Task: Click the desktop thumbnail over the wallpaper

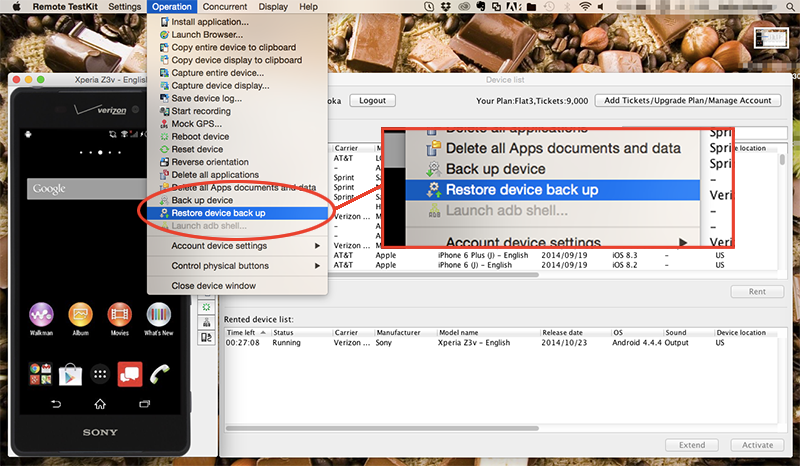Action: 771,38
